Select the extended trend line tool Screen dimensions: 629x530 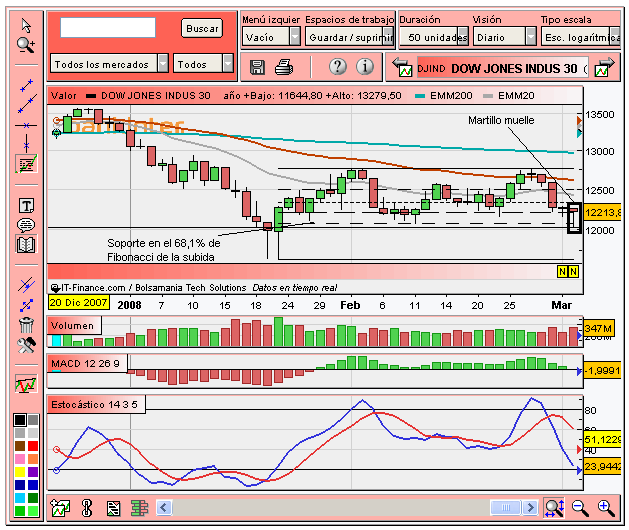click(x=27, y=104)
